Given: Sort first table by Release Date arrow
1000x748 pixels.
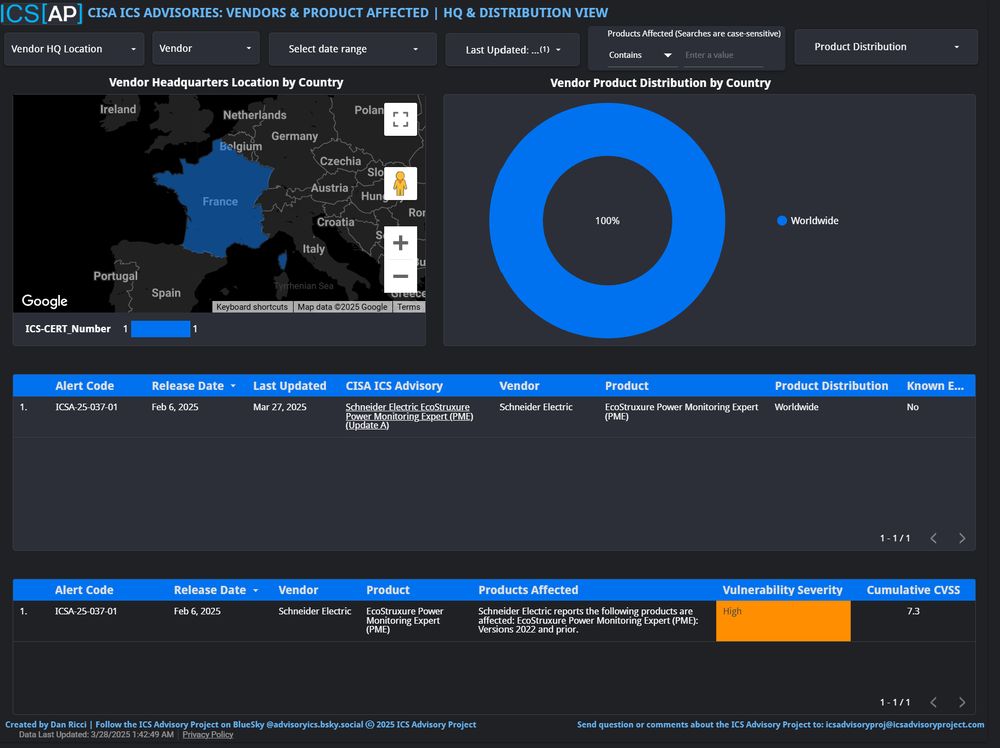Looking at the screenshot, I should coord(233,386).
